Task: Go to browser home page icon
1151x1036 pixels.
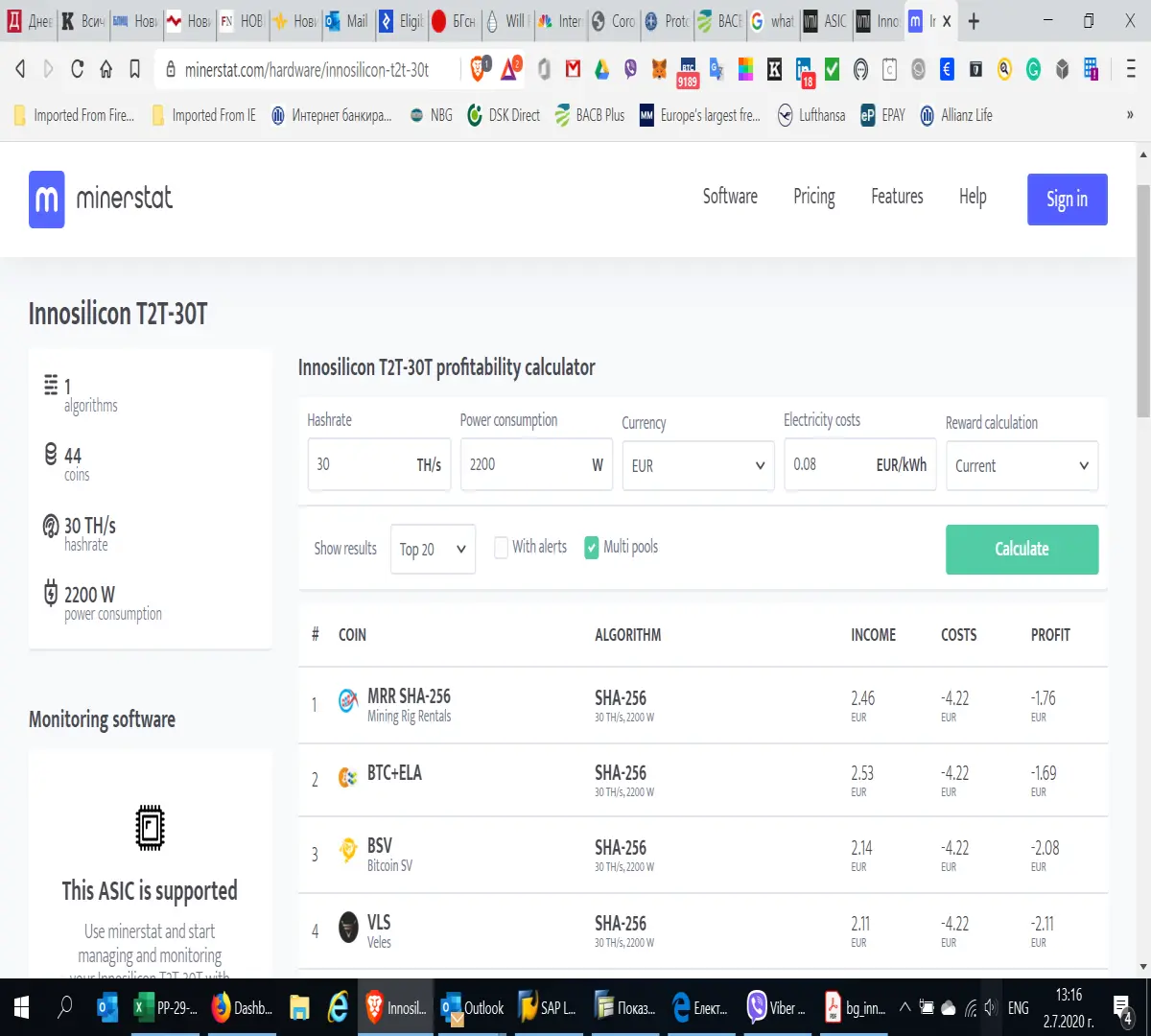Action: coord(106,69)
